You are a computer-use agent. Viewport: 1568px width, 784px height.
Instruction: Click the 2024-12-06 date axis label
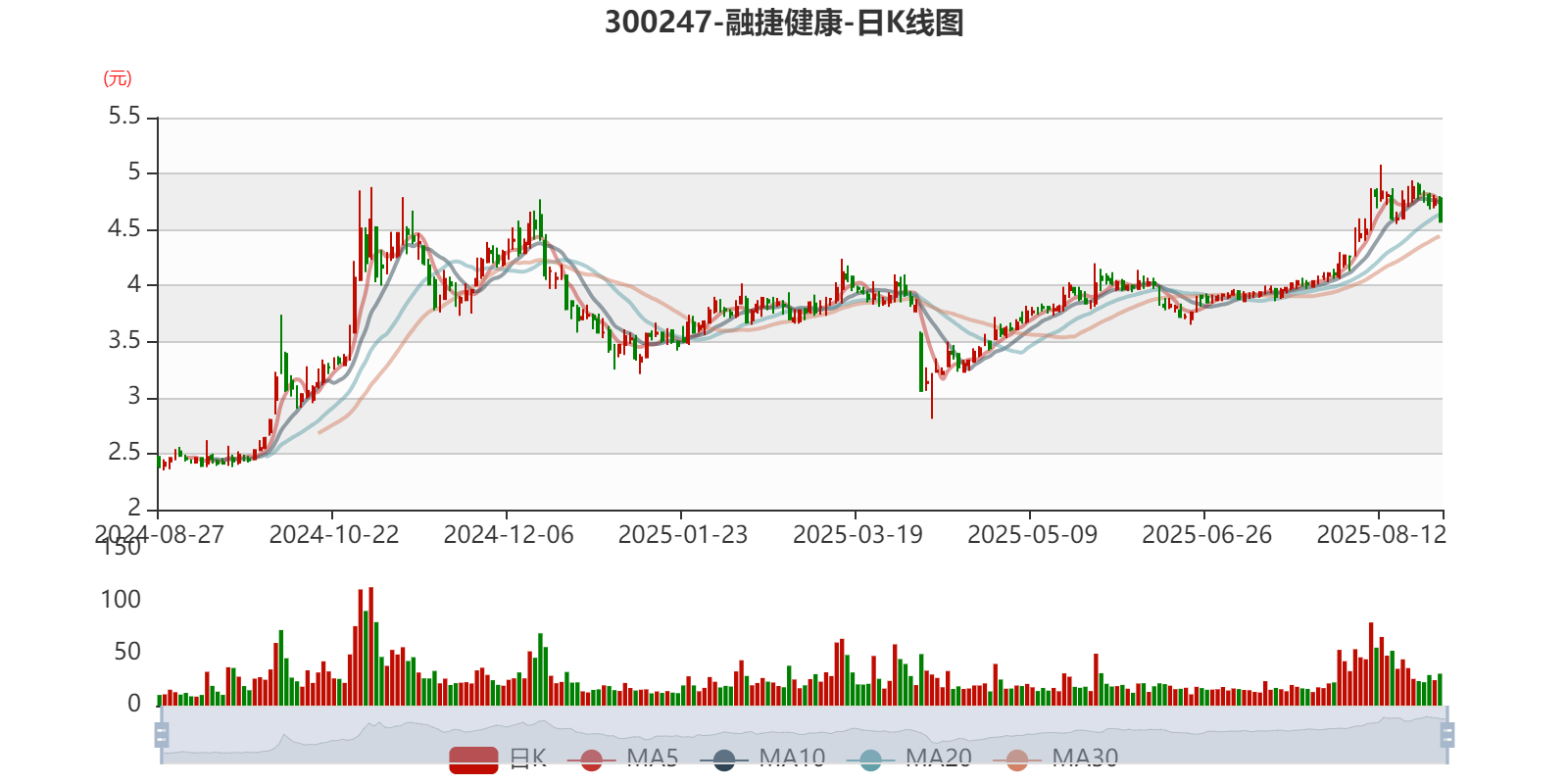click(x=509, y=534)
